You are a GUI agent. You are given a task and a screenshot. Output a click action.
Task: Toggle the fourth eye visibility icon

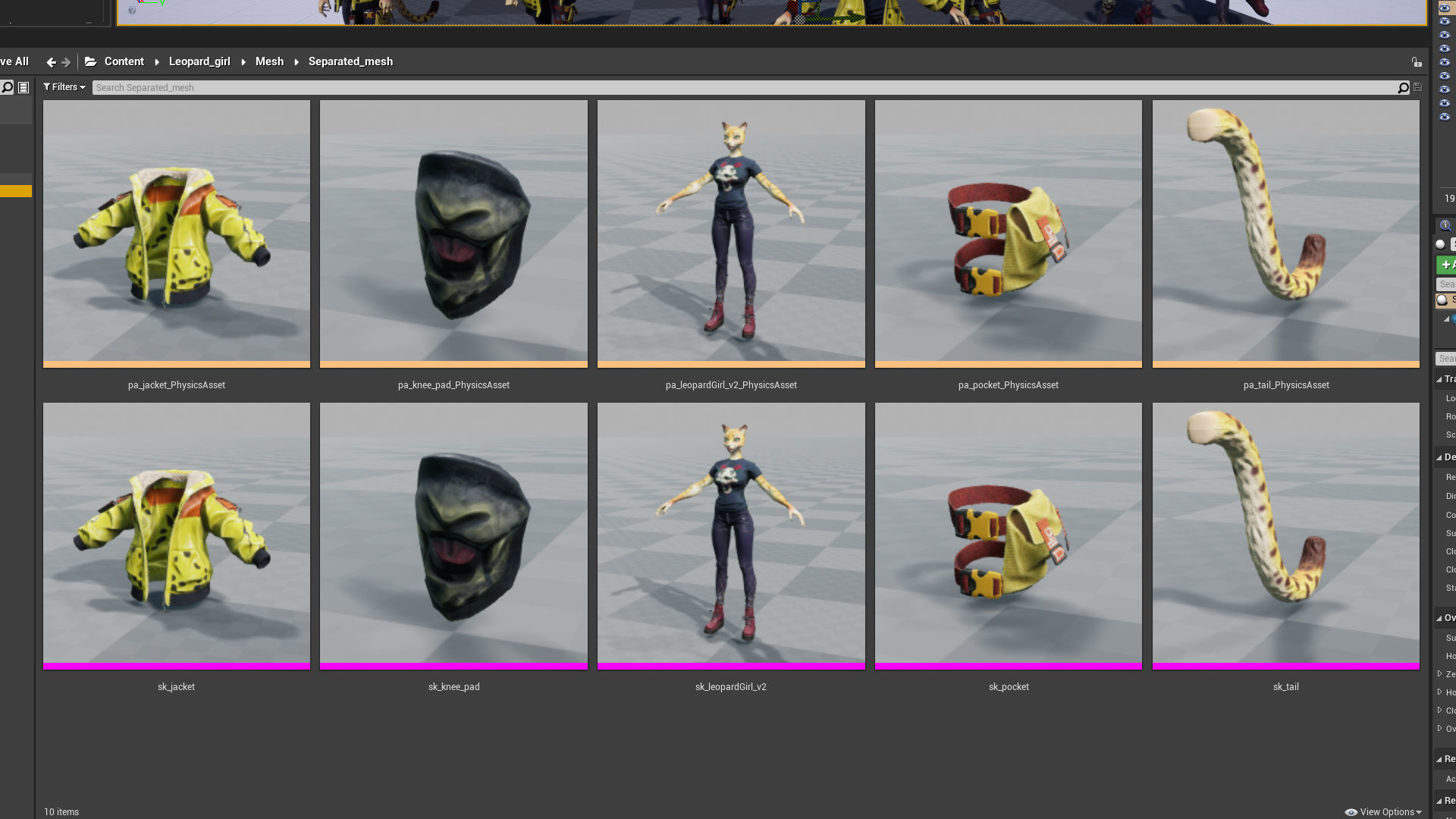pyautogui.click(x=1445, y=49)
